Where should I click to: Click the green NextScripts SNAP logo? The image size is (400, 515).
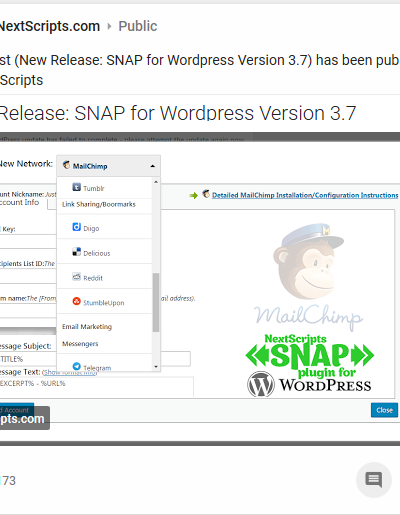(x=309, y=355)
